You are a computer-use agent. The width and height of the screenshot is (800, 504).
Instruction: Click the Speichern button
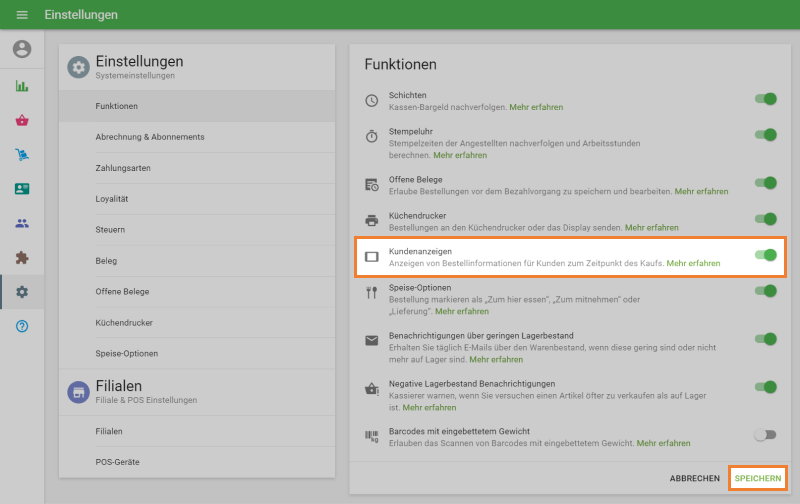coord(757,479)
